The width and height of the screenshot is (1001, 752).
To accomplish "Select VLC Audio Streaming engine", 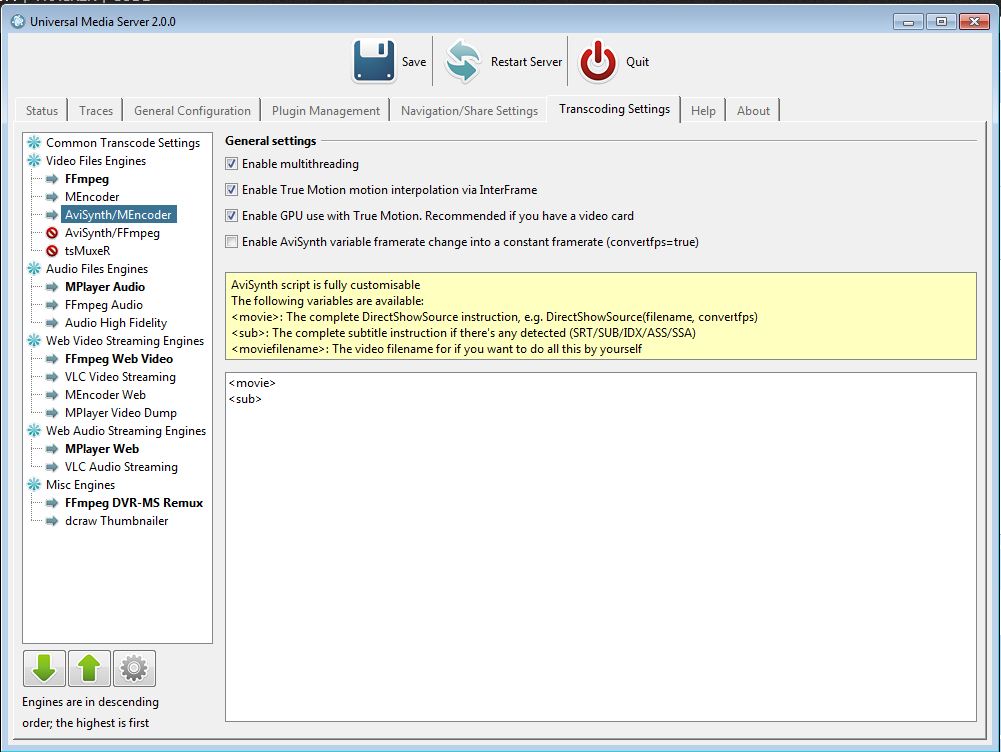I will pyautogui.click(x=121, y=467).
